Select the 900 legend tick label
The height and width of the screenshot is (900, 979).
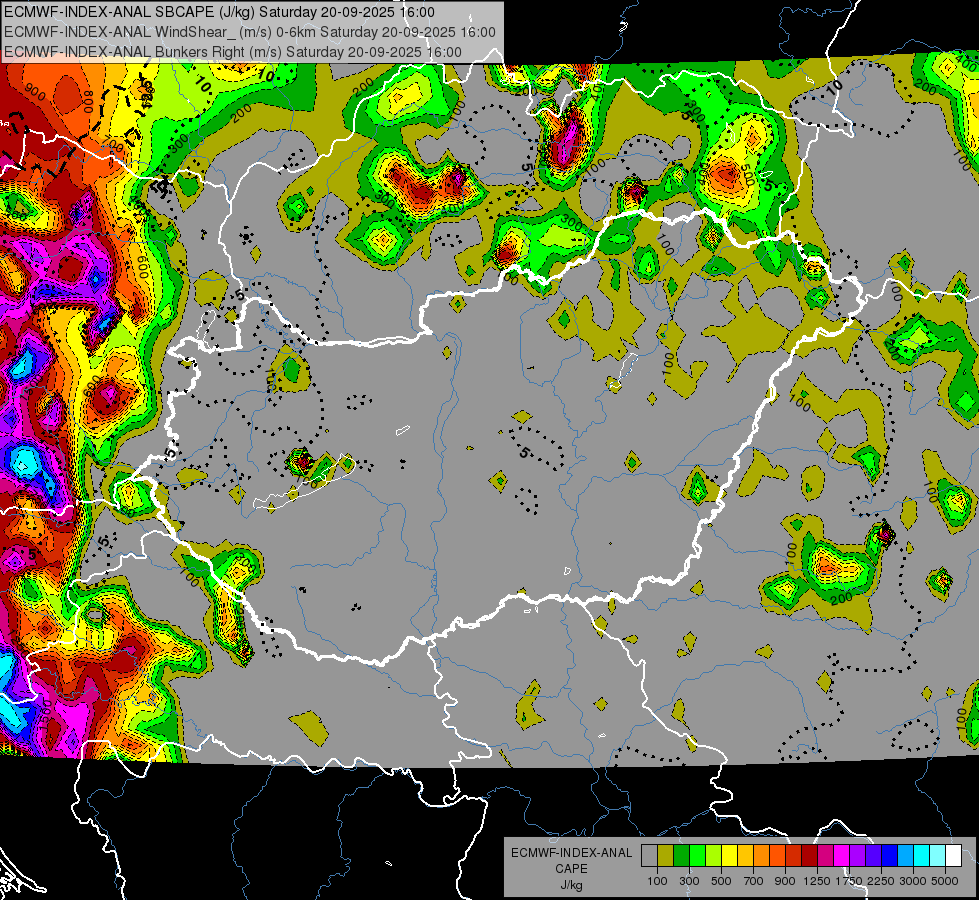pyautogui.click(x=785, y=881)
